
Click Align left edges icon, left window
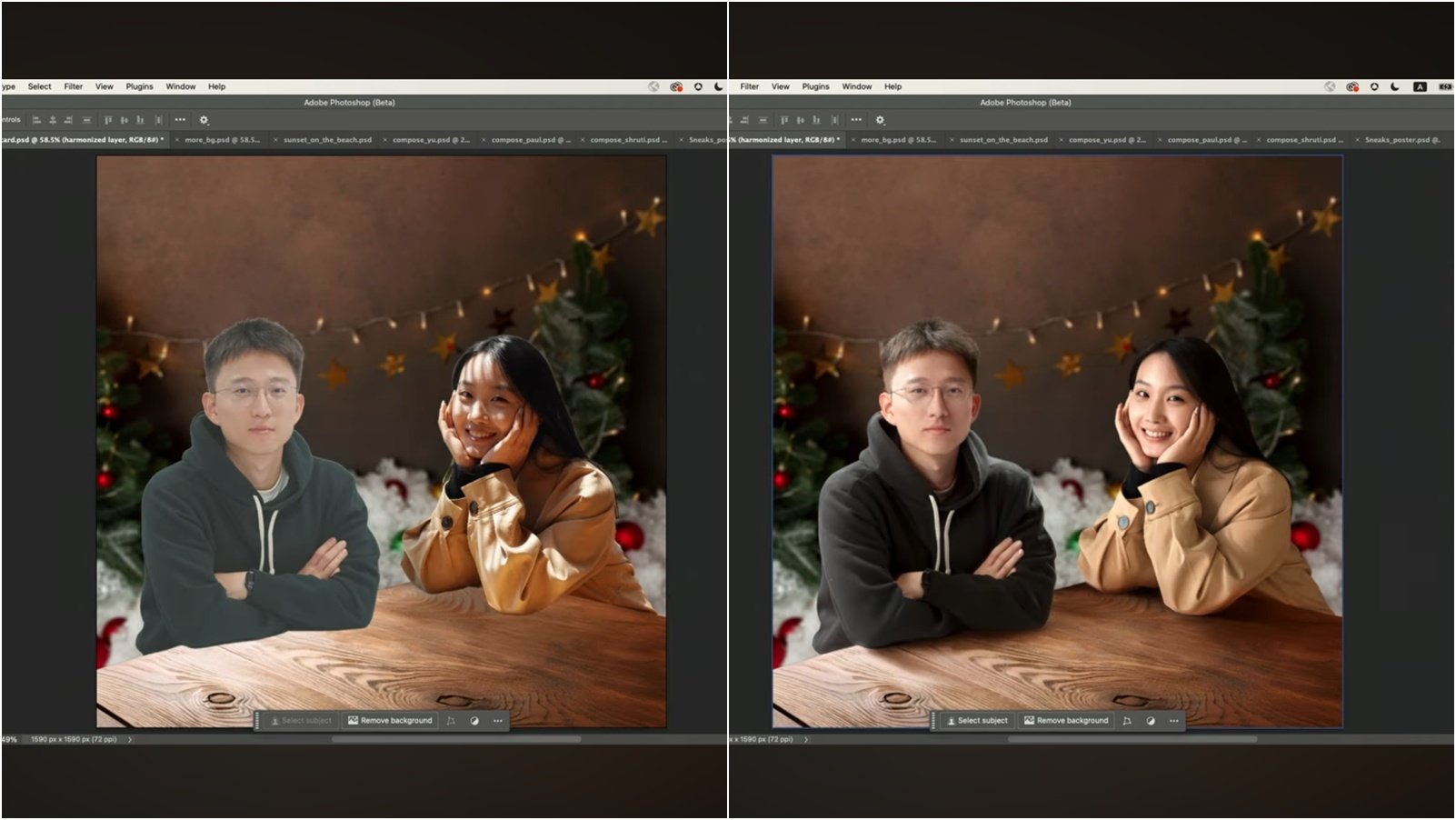(36, 119)
